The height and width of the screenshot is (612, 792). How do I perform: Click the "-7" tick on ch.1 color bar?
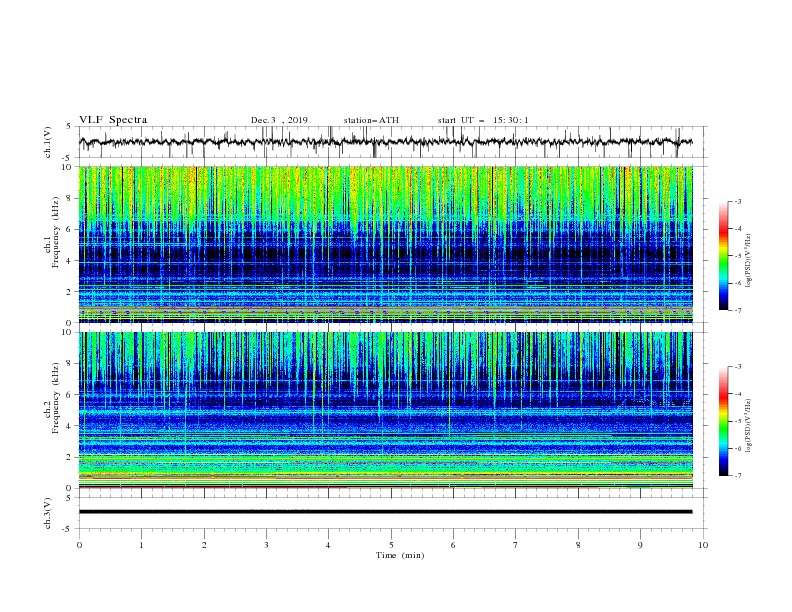click(x=737, y=310)
